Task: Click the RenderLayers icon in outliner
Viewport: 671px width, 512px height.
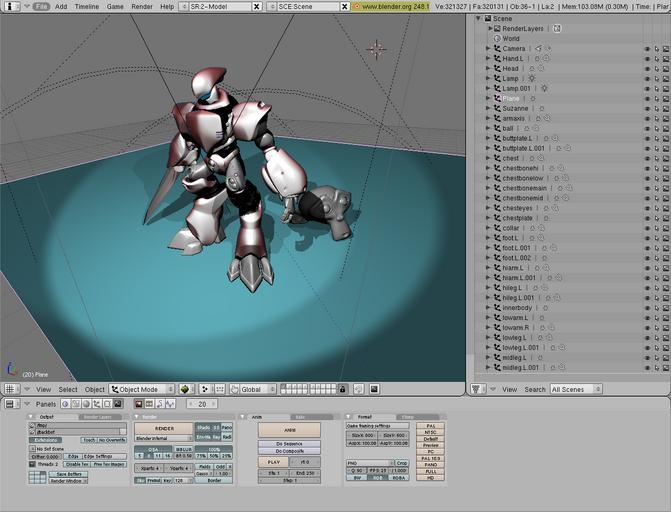Action: click(496, 29)
